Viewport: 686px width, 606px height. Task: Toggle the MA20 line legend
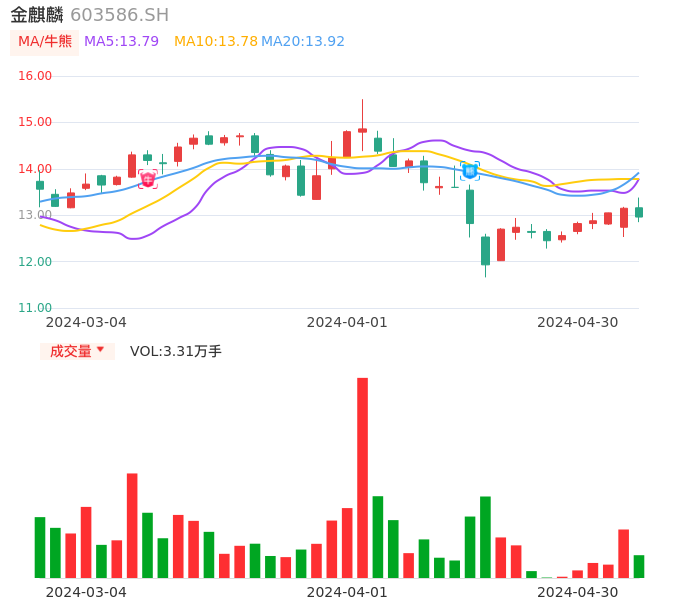pos(303,42)
